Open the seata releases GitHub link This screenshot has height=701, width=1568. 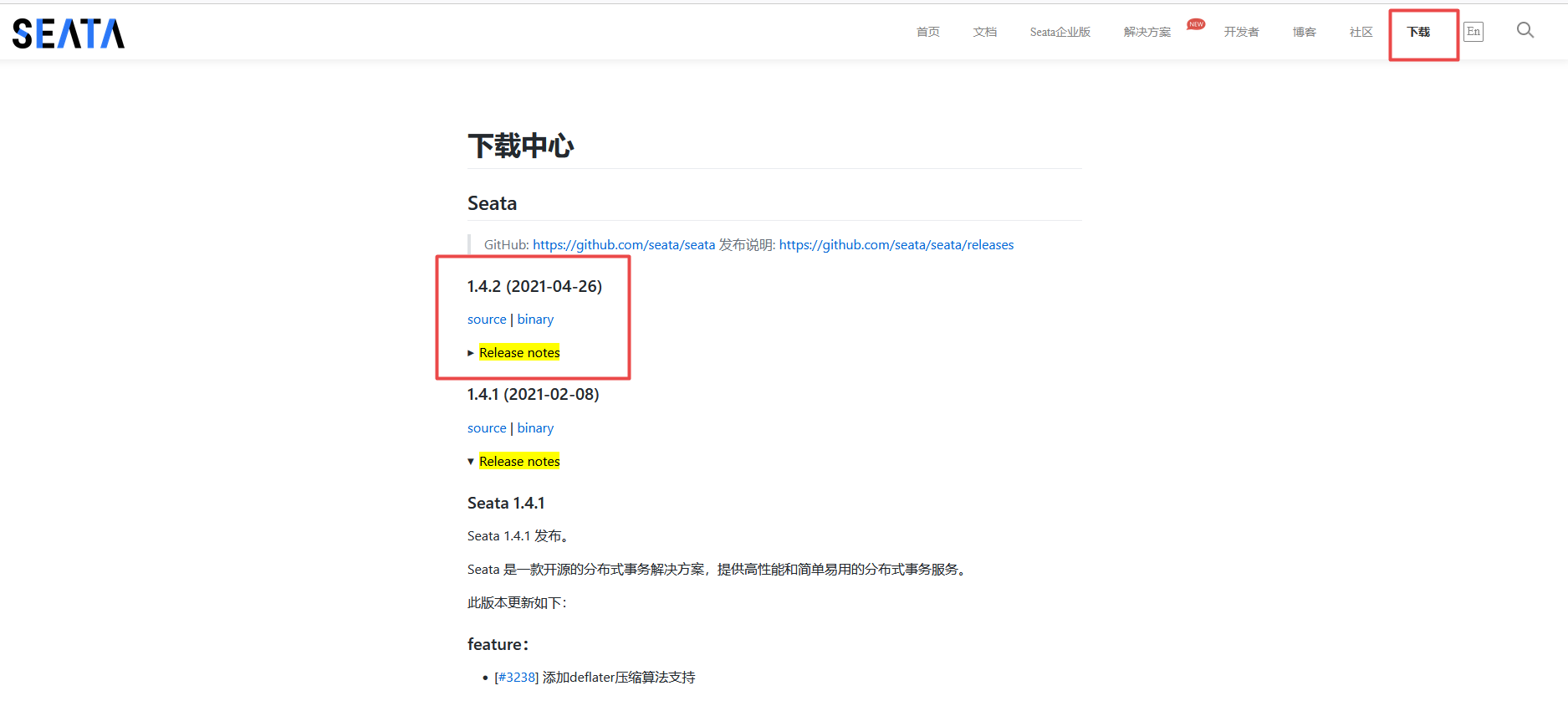pos(896,244)
